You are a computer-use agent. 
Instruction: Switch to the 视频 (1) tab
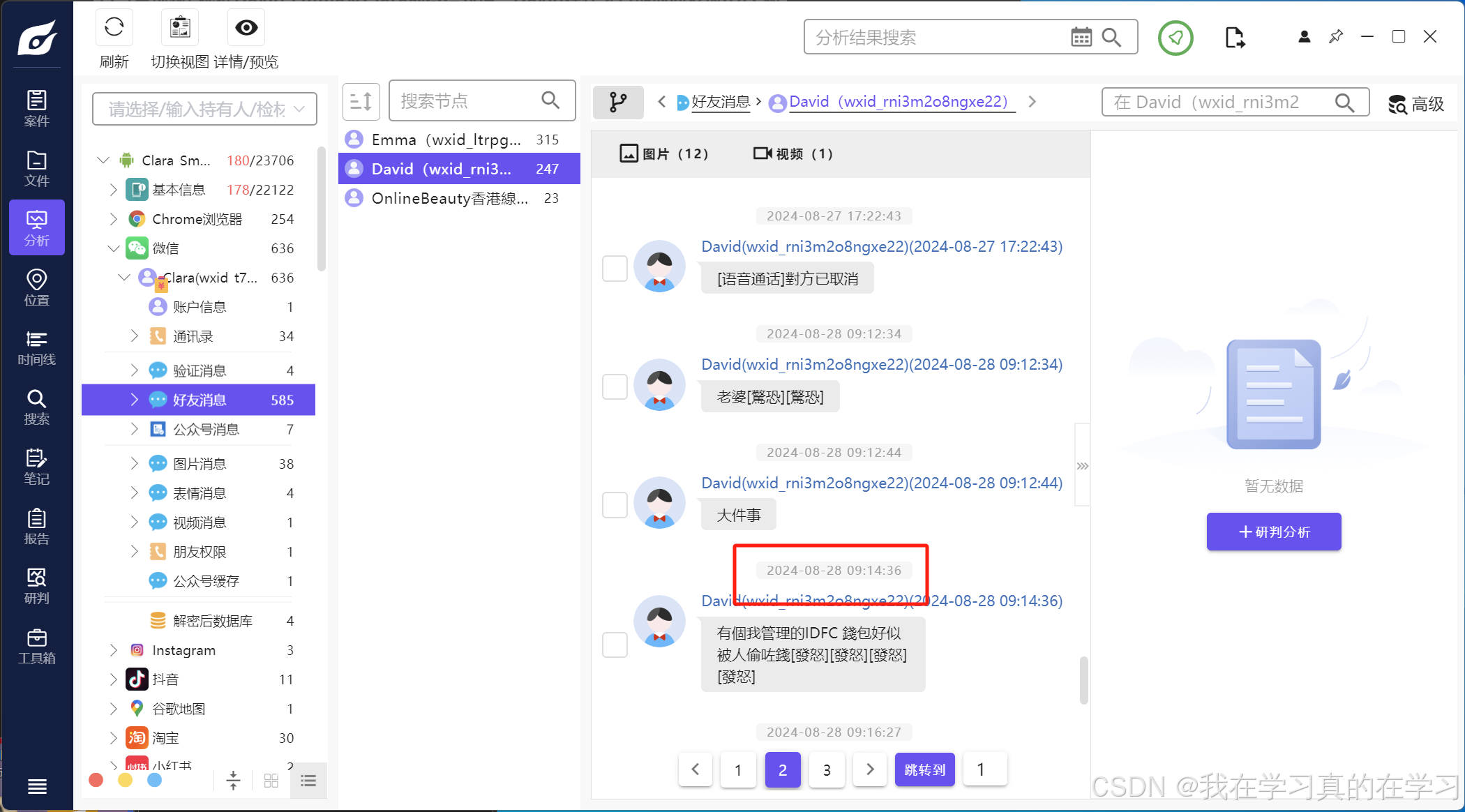click(x=792, y=153)
